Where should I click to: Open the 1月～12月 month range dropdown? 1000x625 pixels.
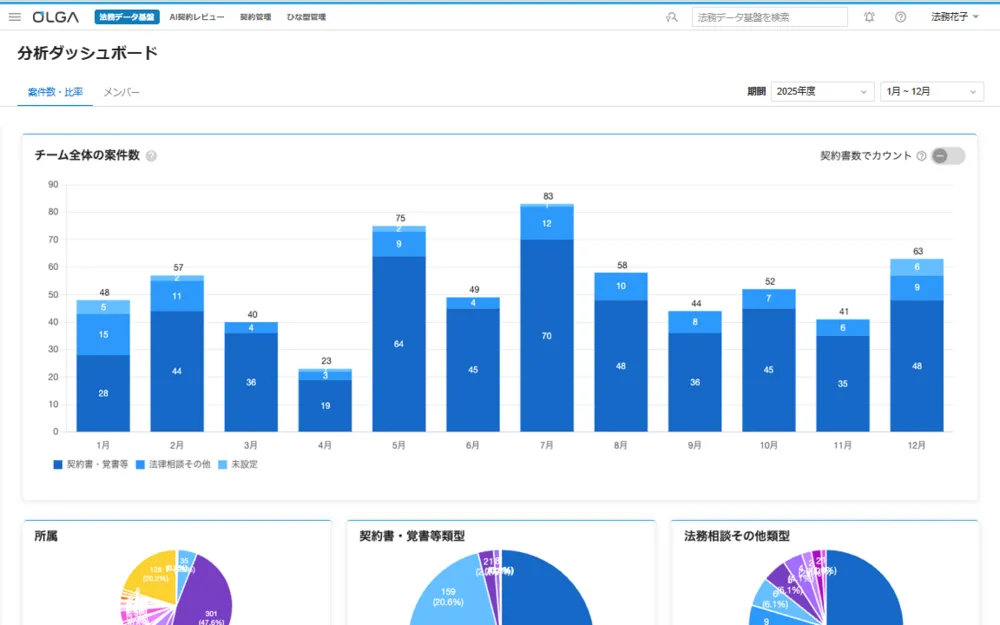pos(931,92)
